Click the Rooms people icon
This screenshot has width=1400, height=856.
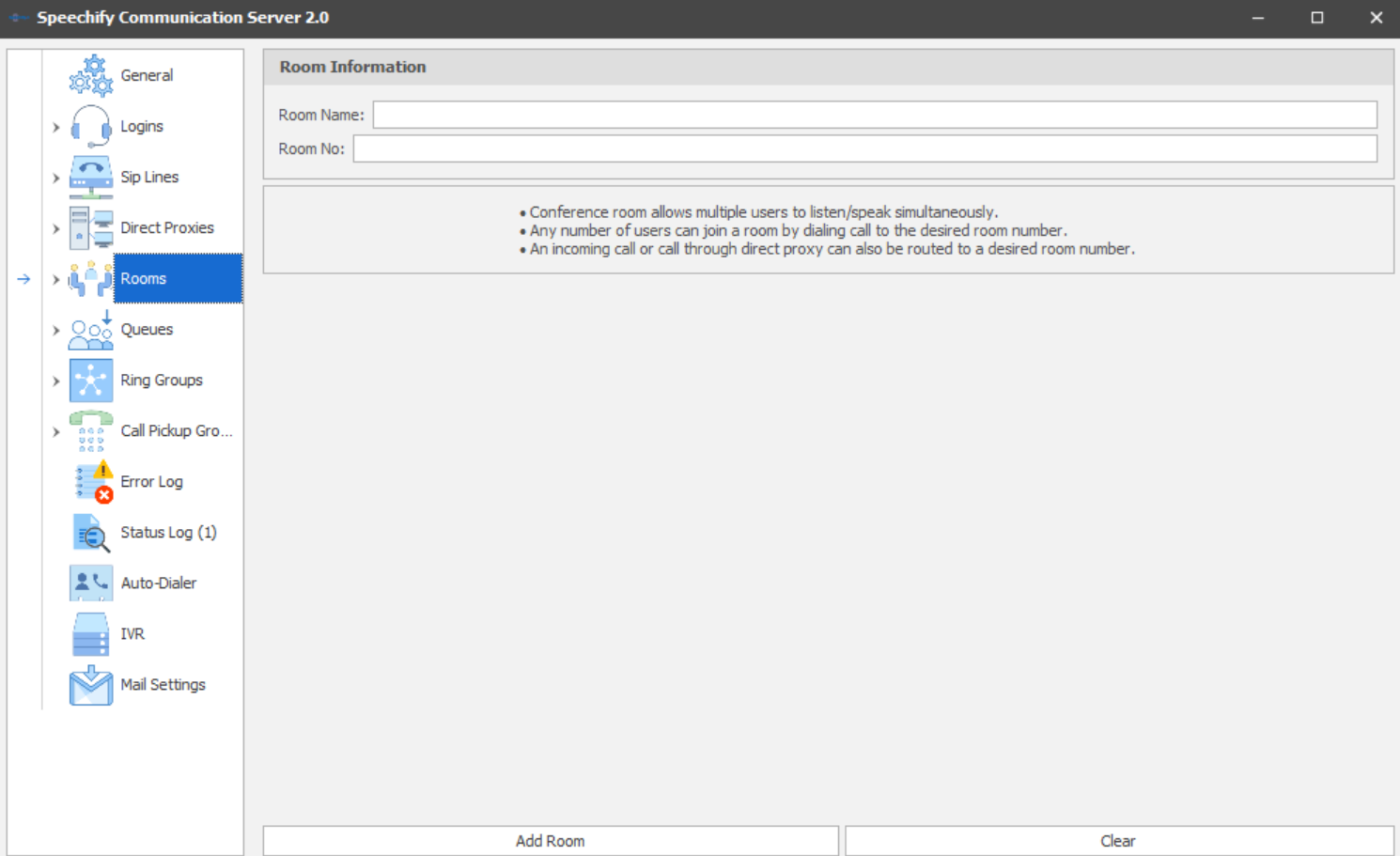pyautogui.click(x=91, y=278)
